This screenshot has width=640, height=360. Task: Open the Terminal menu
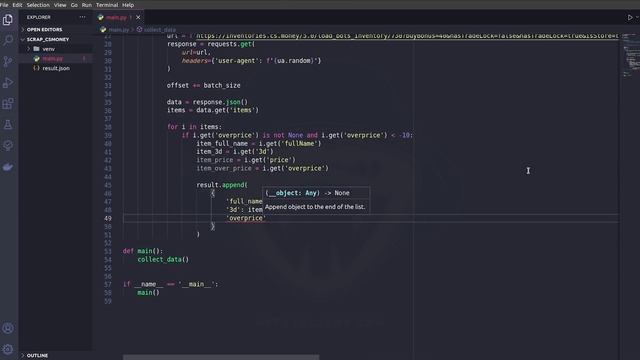tap(107, 5)
